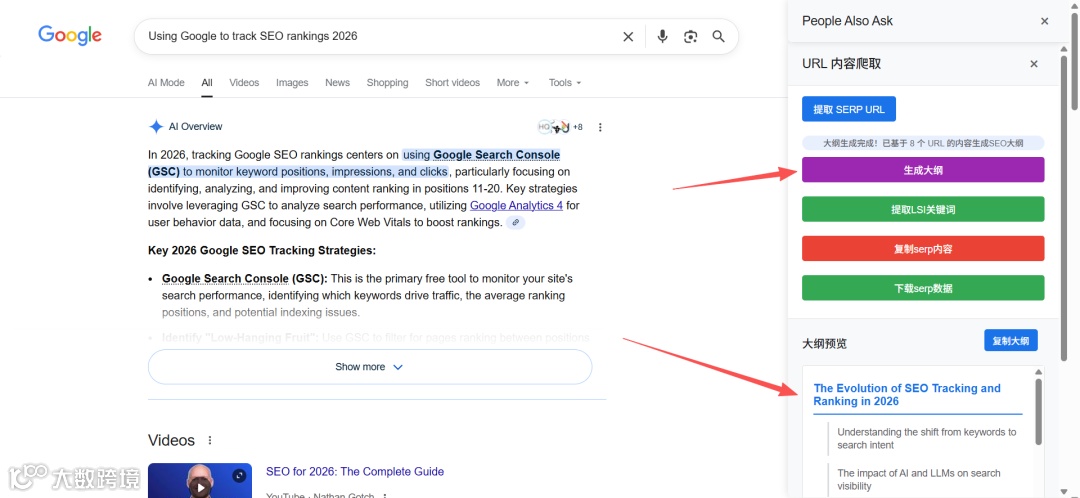This screenshot has height=498, width=1080.
Task: Click outline item about keywords to search intent
Action: point(926,439)
